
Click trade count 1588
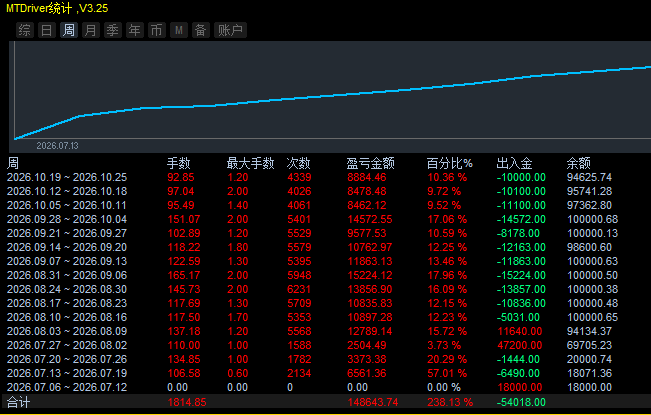(x=299, y=345)
